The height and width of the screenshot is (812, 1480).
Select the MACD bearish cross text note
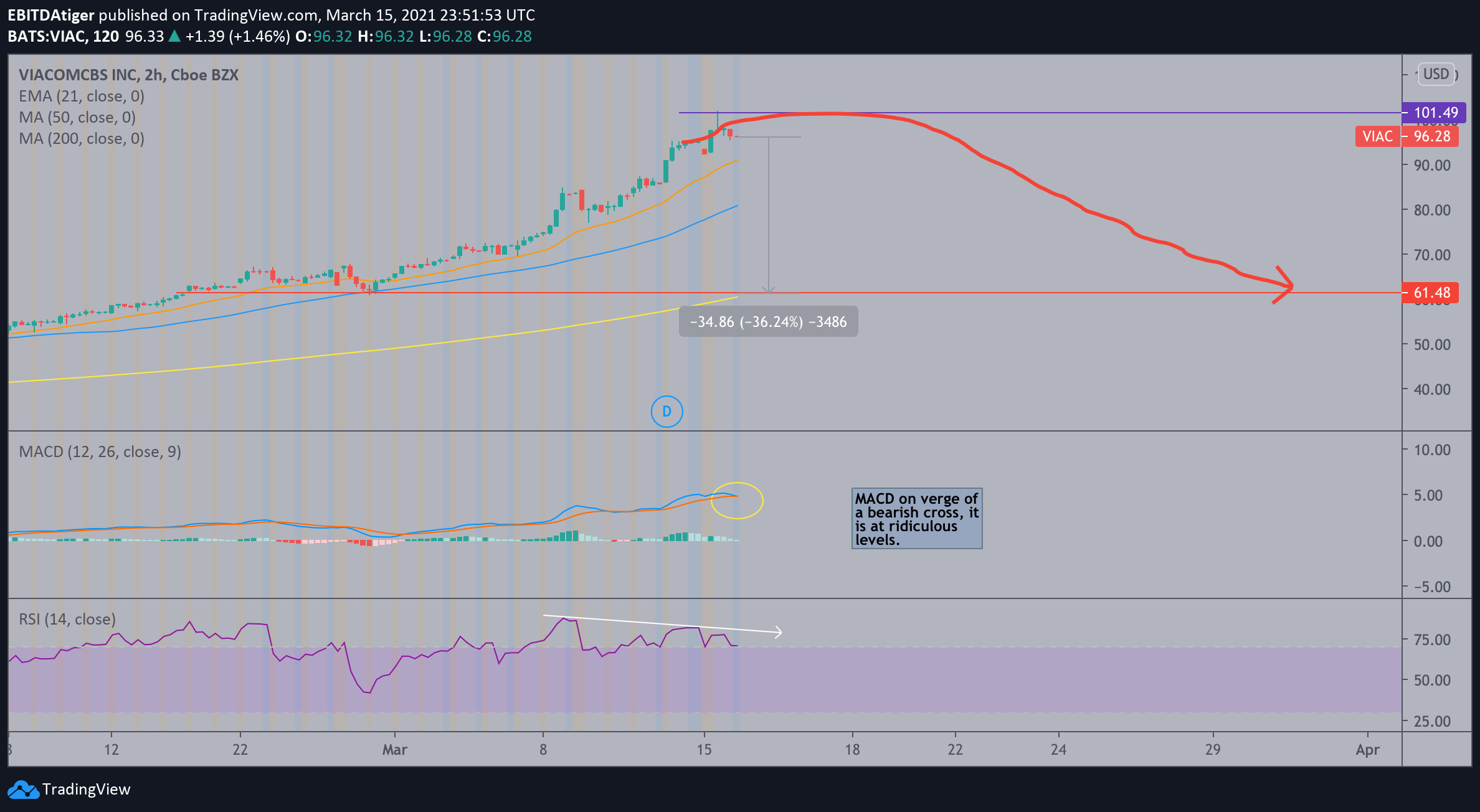pos(917,519)
